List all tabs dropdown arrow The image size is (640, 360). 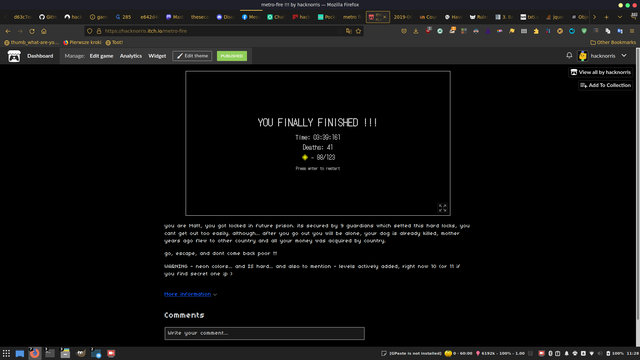[620, 17]
